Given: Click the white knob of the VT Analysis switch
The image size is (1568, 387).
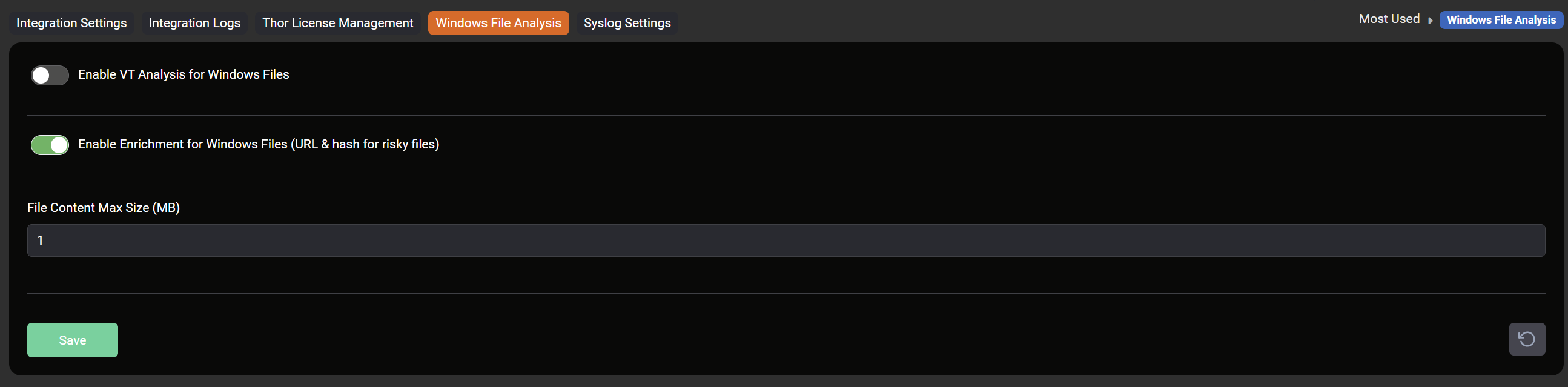Looking at the screenshot, I should point(41,76).
